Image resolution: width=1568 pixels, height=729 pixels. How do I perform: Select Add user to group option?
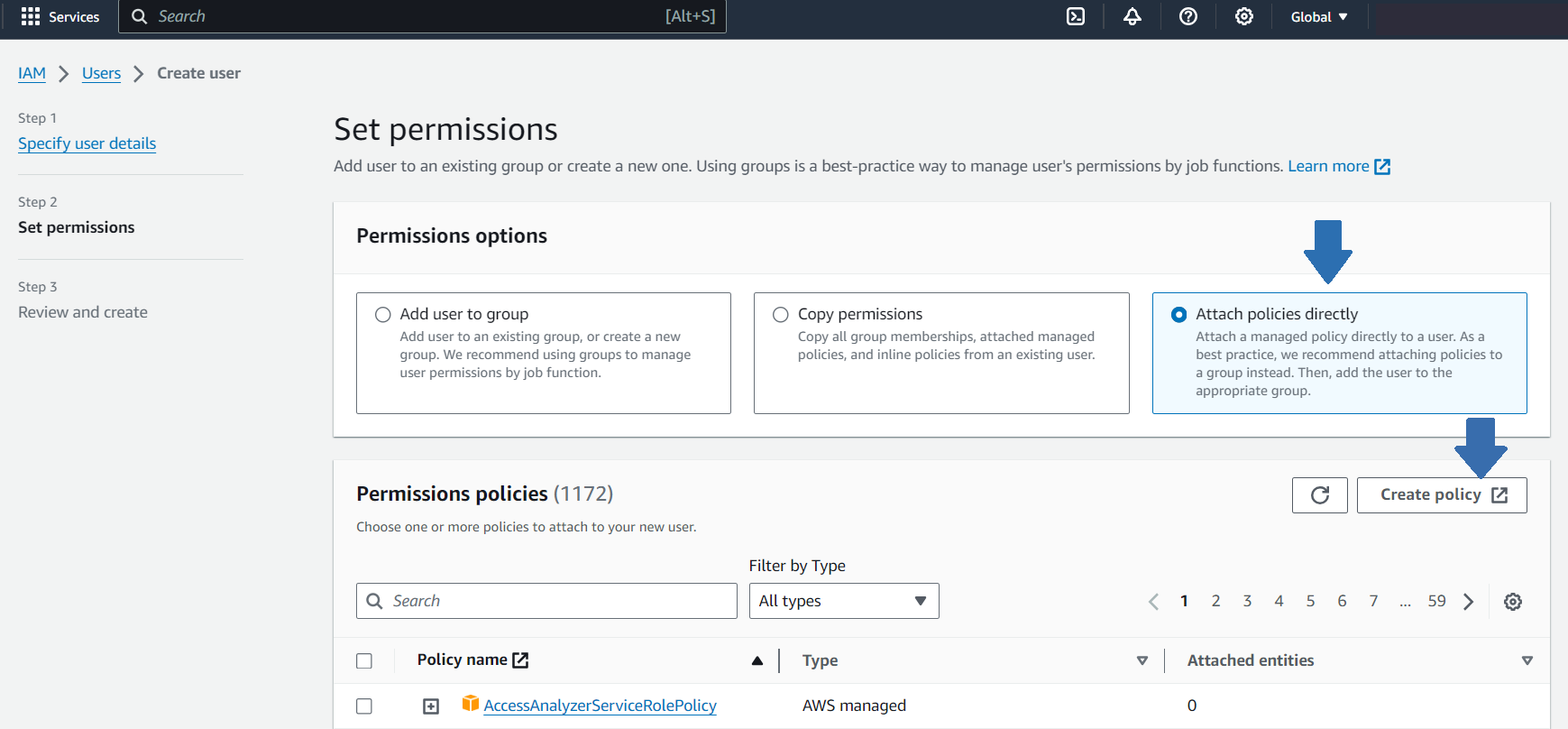(x=383, y=315)
